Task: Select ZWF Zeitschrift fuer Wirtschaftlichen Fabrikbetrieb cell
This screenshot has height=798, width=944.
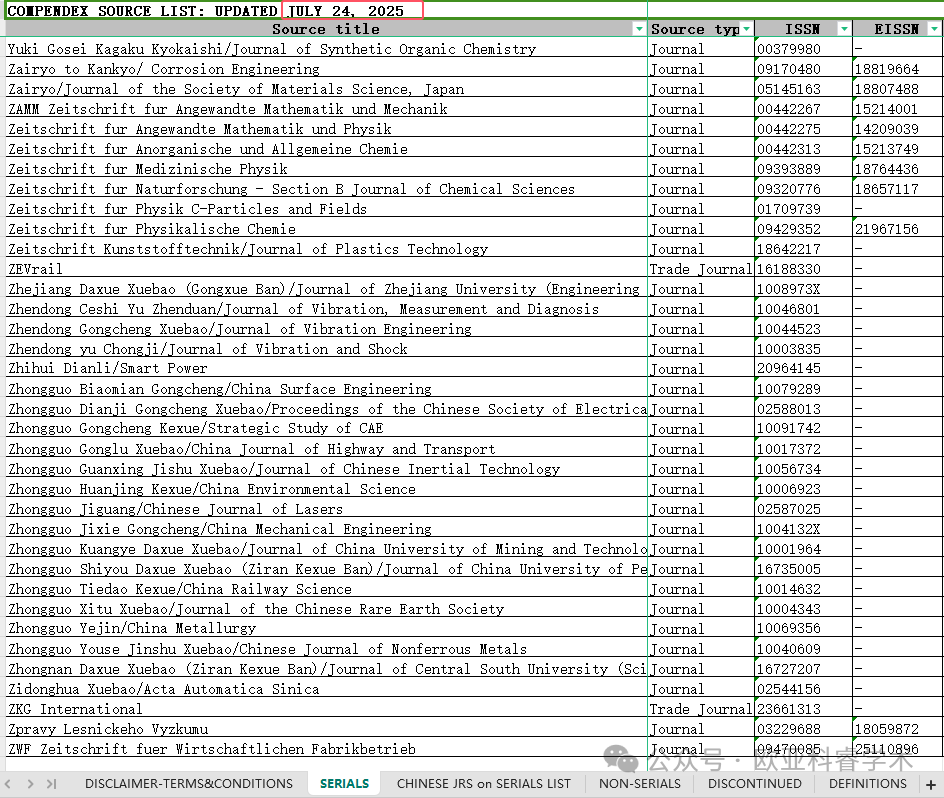Action: [x=326, y=749]
